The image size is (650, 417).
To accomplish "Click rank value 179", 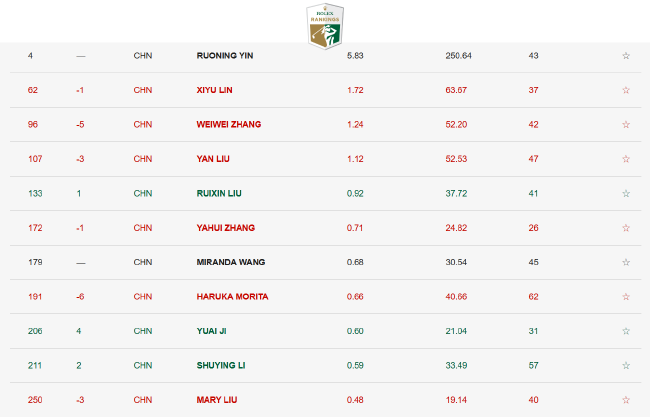I will coord(35,262).
